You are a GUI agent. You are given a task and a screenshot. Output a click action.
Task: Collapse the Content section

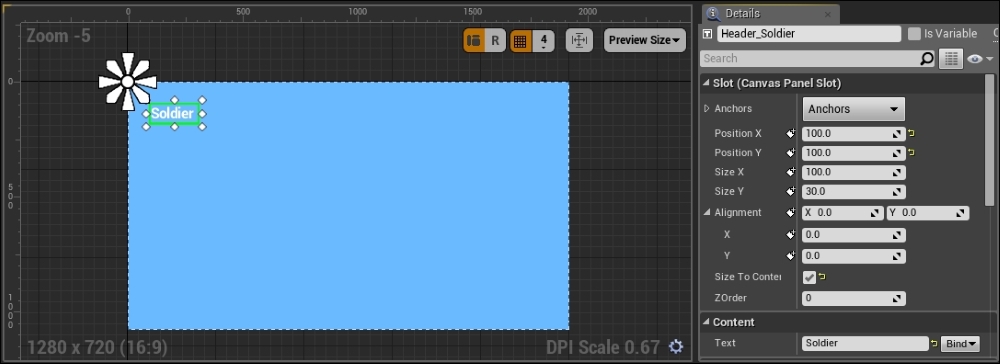[707, 322]
